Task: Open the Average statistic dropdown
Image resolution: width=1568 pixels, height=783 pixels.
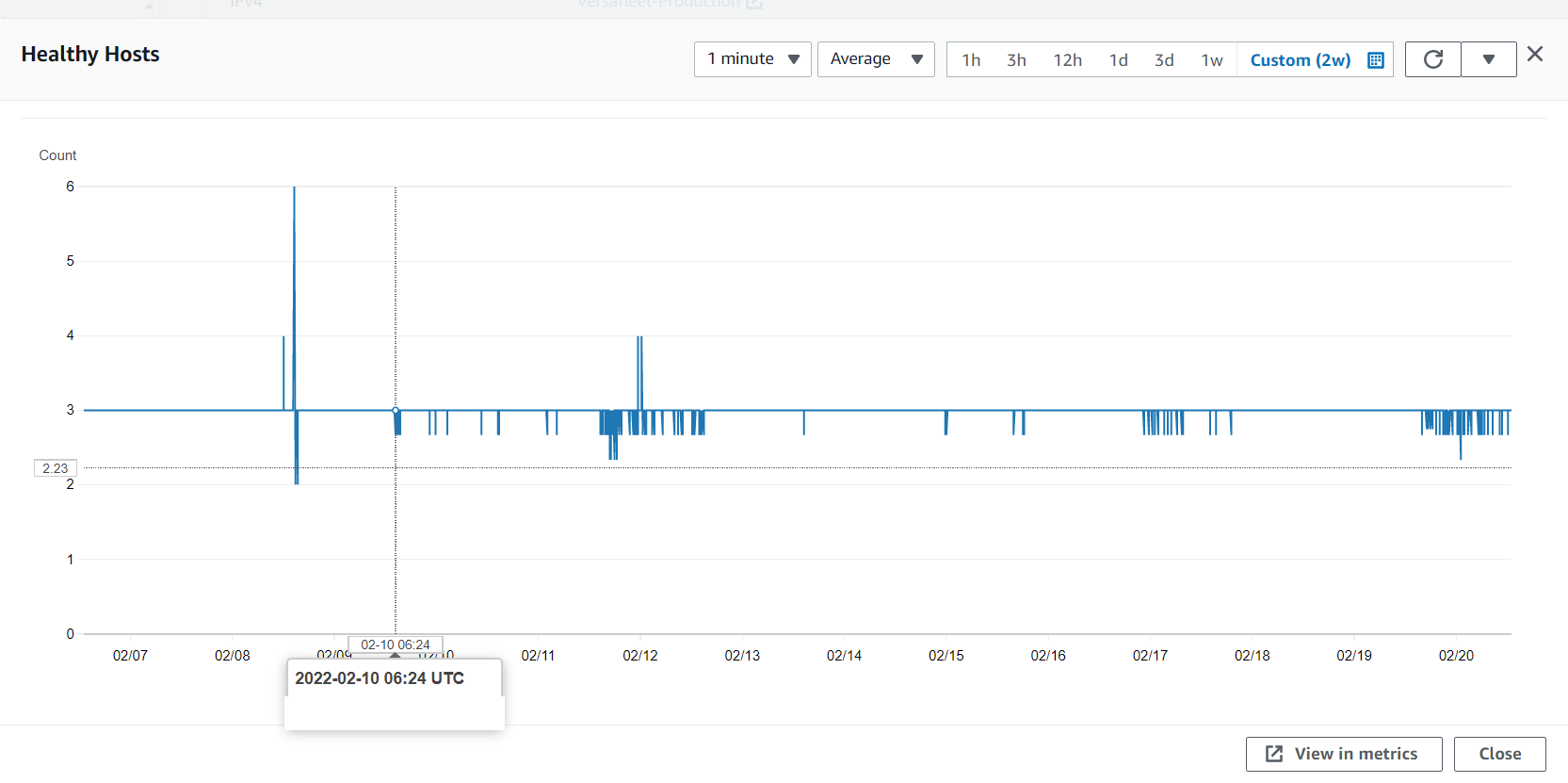Action: pyautogui.click(x=876, y=59)
